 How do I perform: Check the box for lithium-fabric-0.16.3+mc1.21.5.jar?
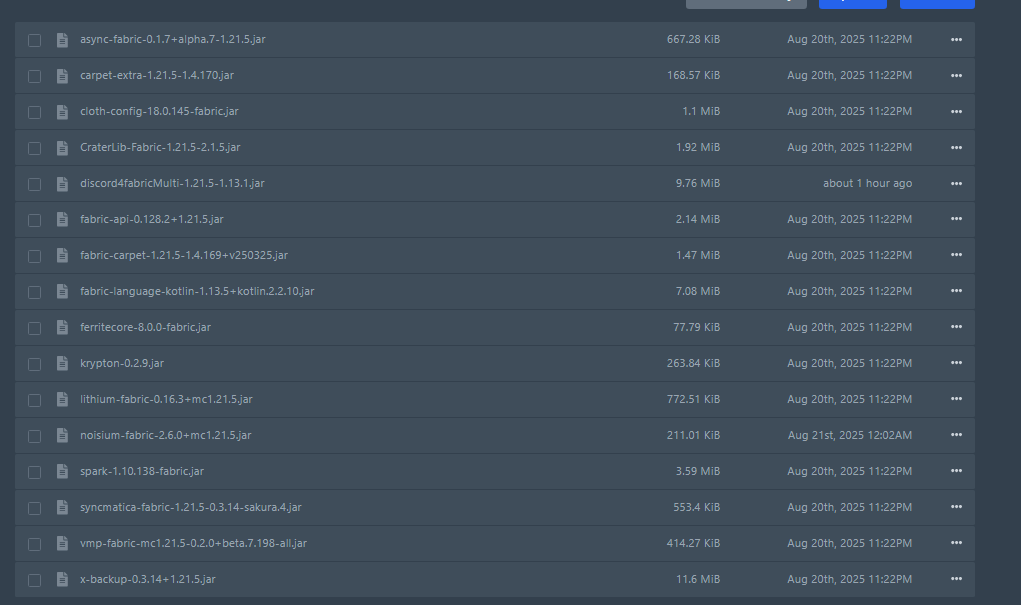click(35, 400)
